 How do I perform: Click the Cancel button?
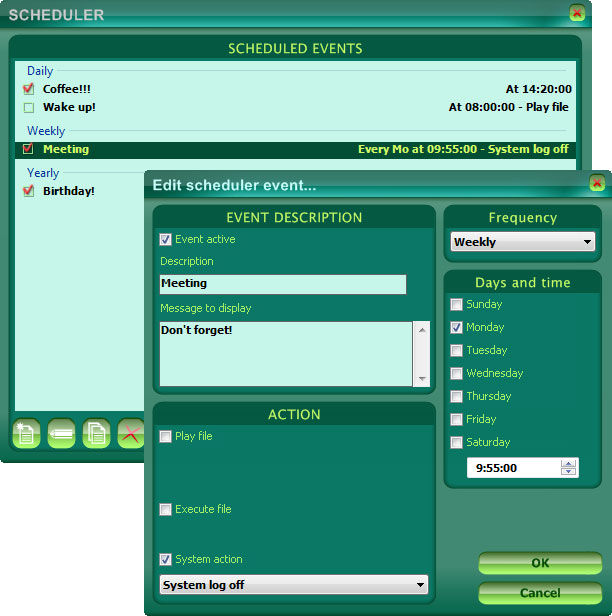pos(540,593)
